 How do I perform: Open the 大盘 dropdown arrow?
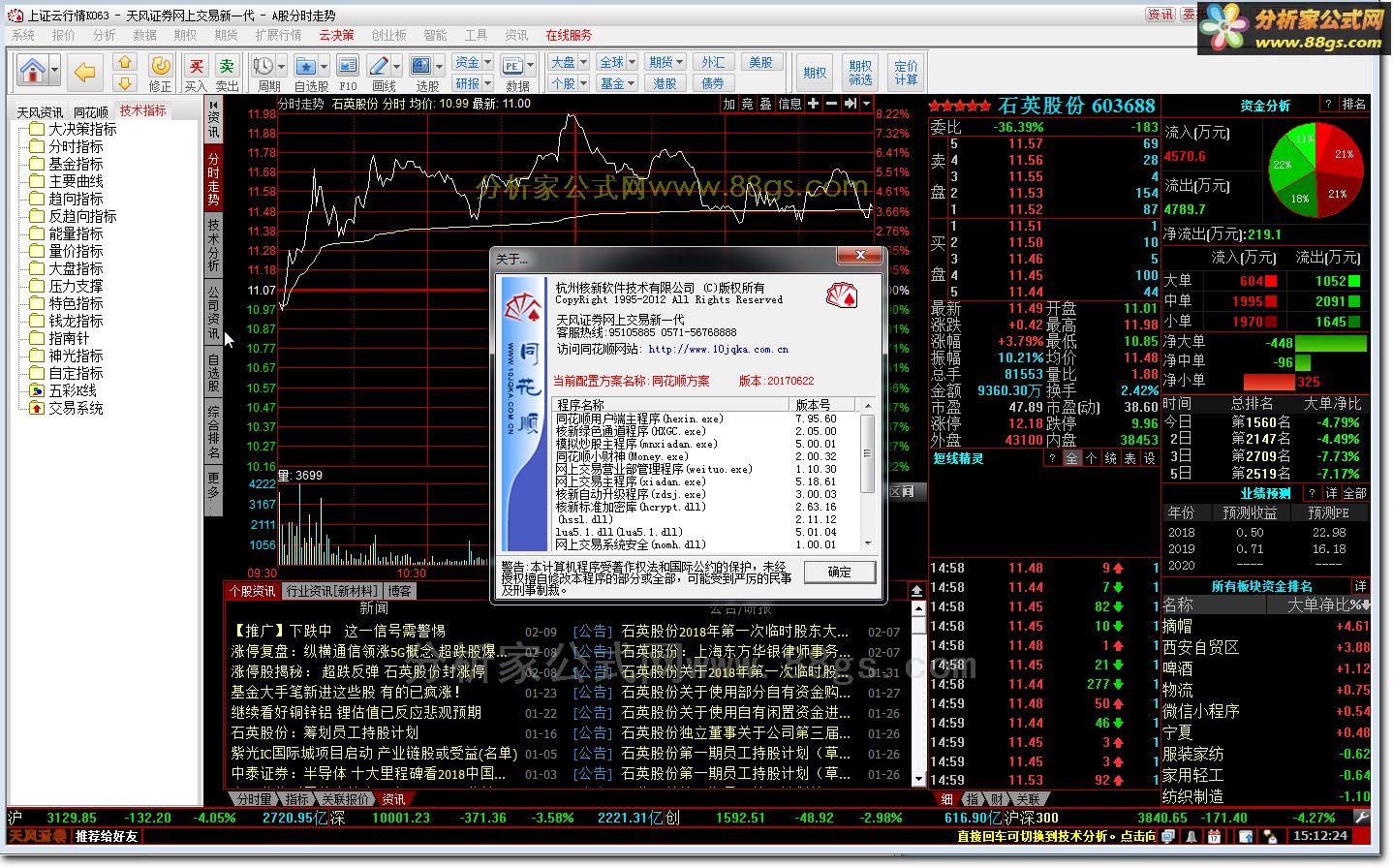click(x=584, y=62)
